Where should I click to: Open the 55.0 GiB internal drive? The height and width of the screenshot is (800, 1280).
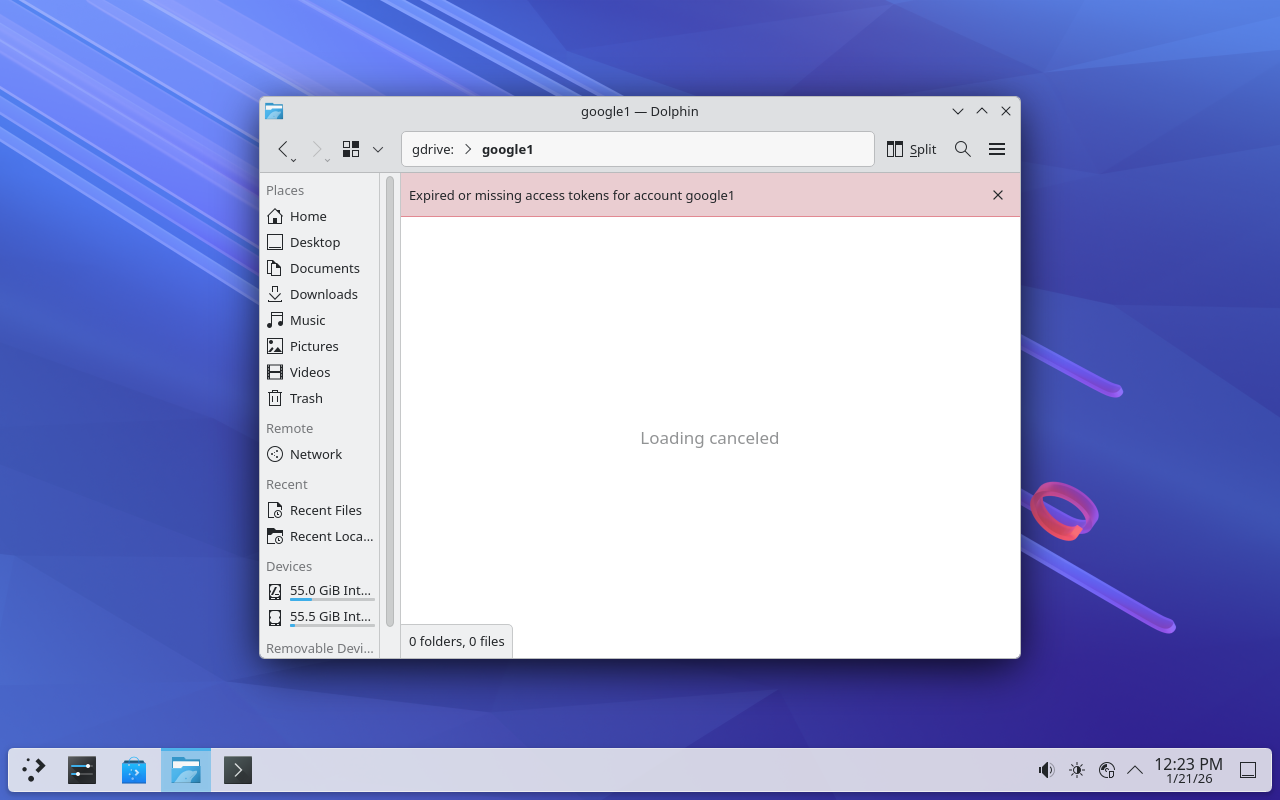pyautogui.click(x=329, y=591)
